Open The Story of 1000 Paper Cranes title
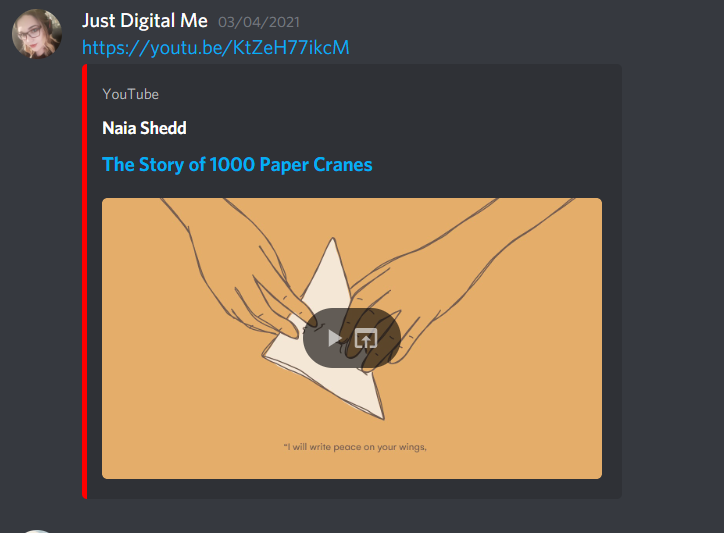Viewport: 724px width, 533px height. 237,164
